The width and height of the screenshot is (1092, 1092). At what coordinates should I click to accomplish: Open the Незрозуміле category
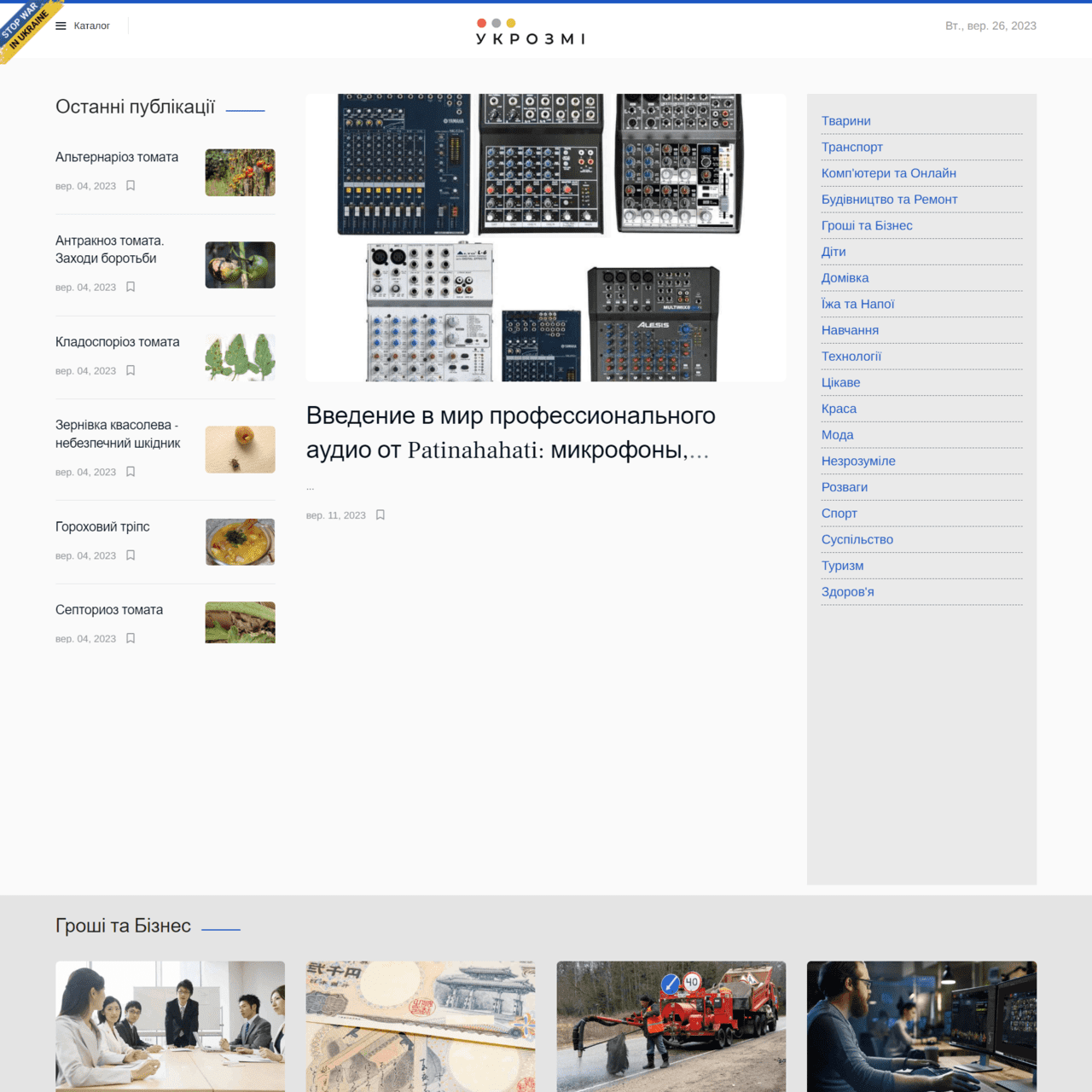point(858,461)
